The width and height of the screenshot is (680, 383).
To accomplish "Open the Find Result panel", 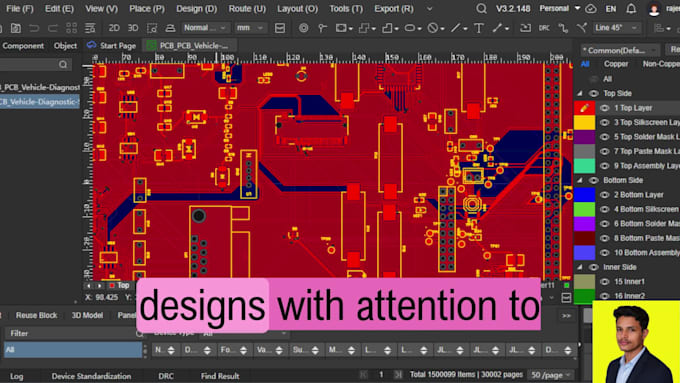I will click(220, 376).
